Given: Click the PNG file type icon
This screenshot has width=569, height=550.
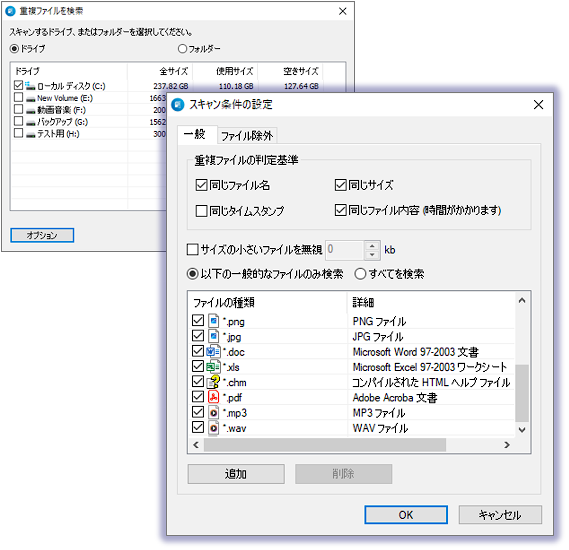Looking at the screenshot, I should coord(214,321).
